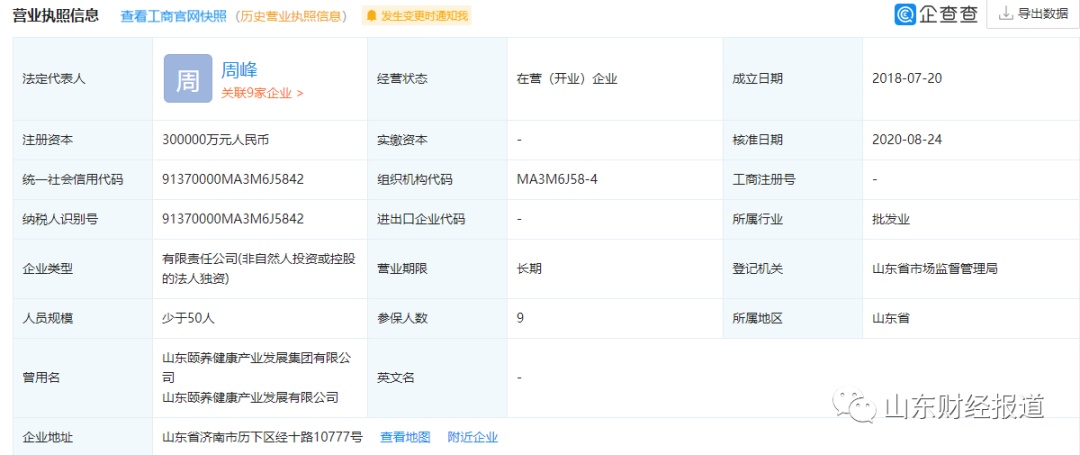The height and width of the screenshot is (455, 1080).
Task: Click the WeChat watermark icon
Action: tap(854, 407)
